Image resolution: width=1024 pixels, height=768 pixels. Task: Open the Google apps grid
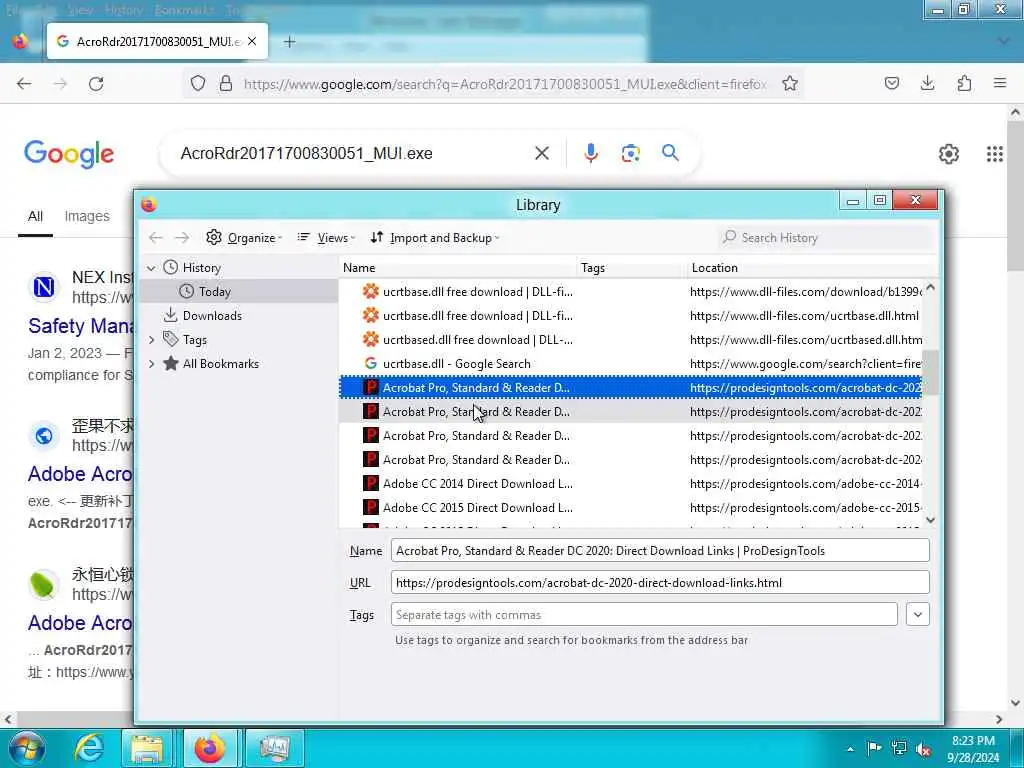pyautogui.click(x=995, y=154)
